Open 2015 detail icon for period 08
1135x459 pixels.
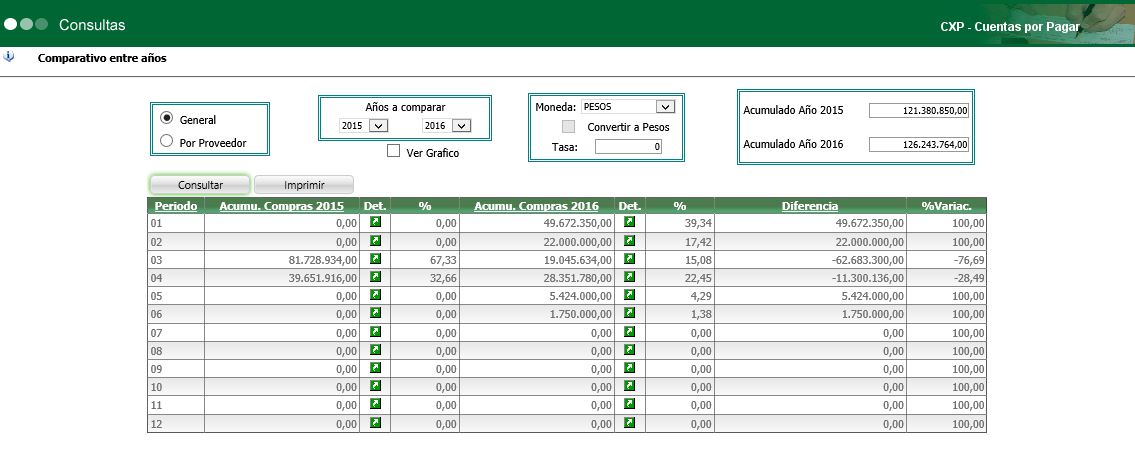click(x=375, y=349)
